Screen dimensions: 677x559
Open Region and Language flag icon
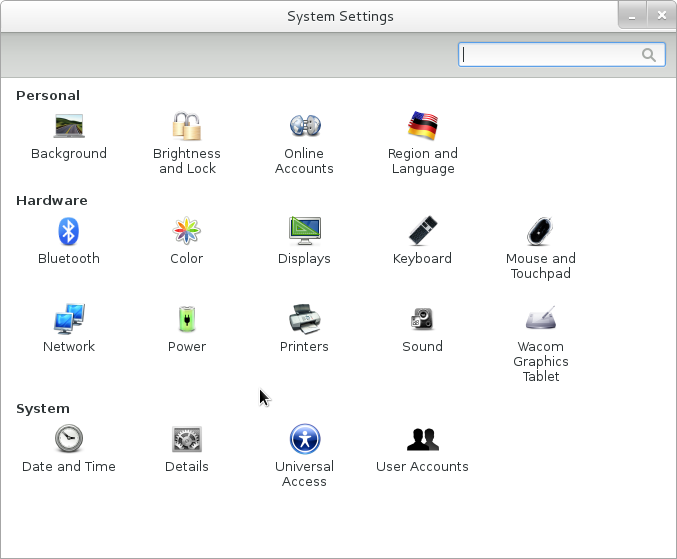(x=423, y=126)
